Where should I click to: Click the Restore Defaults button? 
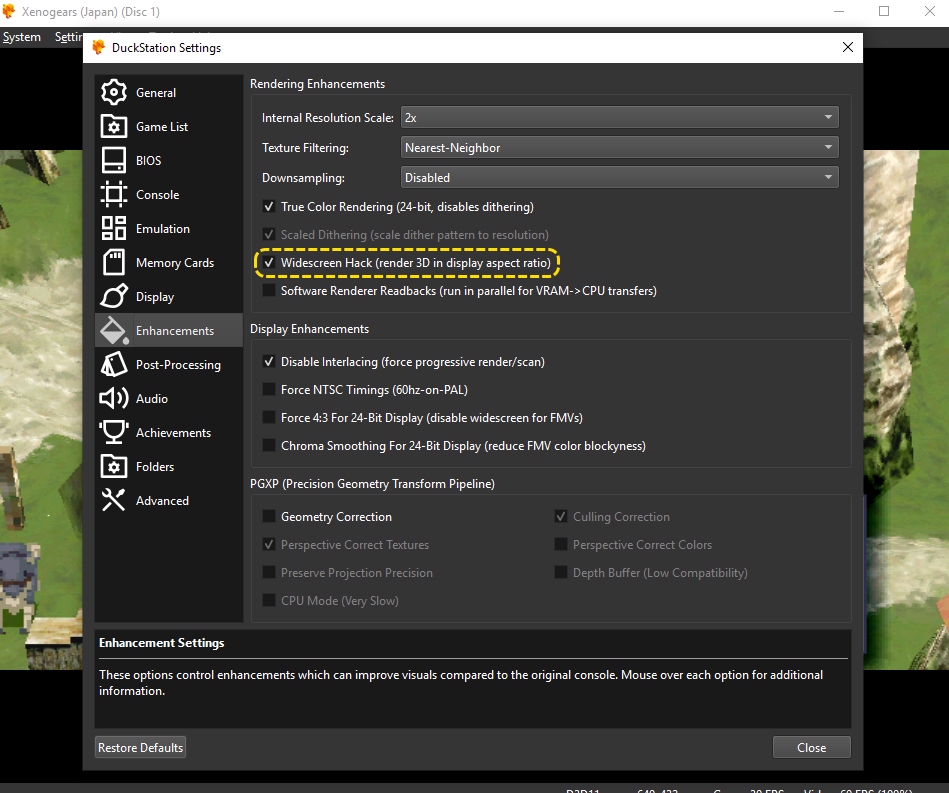pos(140,748)
